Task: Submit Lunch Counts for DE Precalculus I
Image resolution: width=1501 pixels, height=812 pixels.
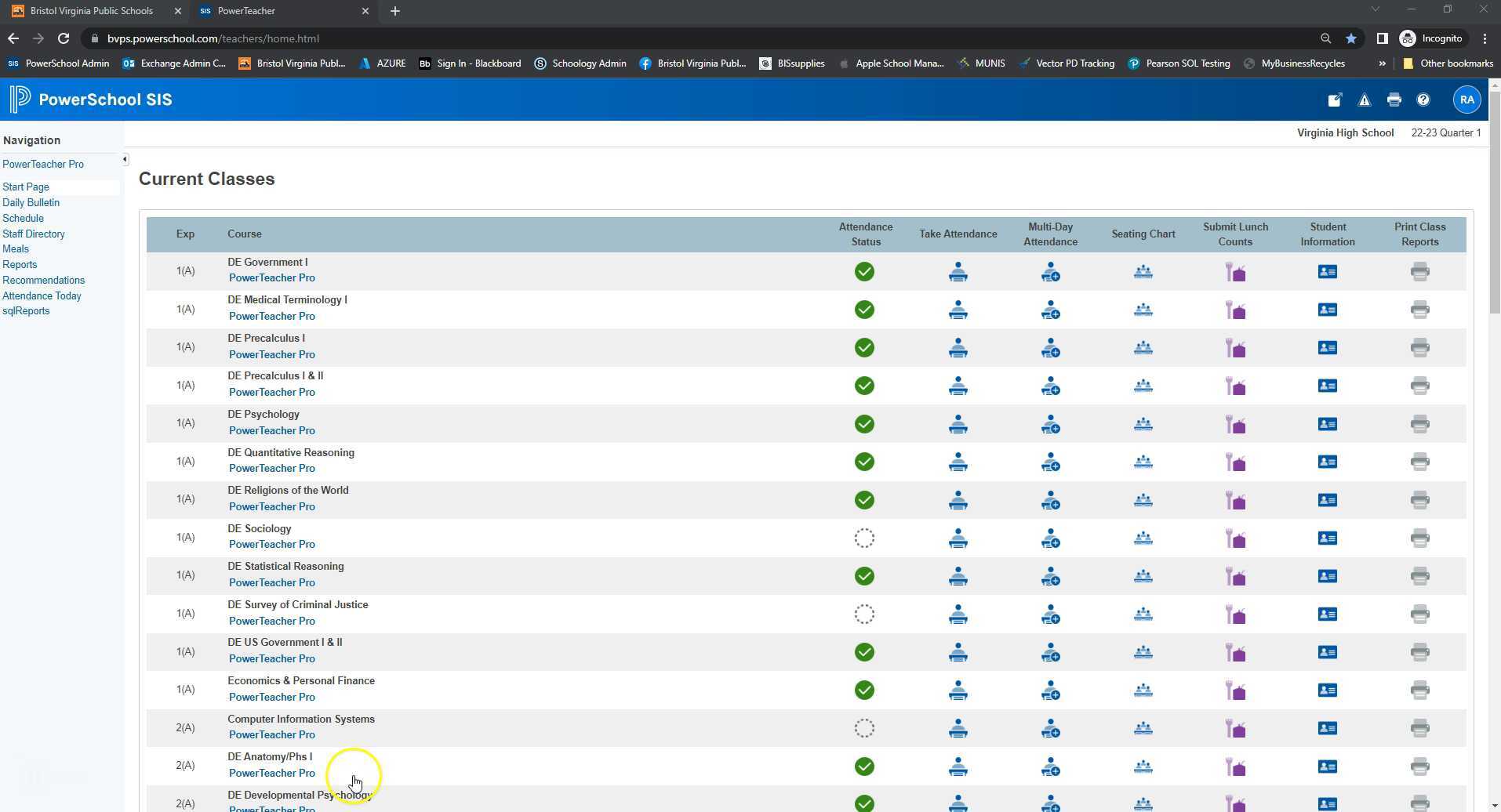Action: click(1235, 347)
